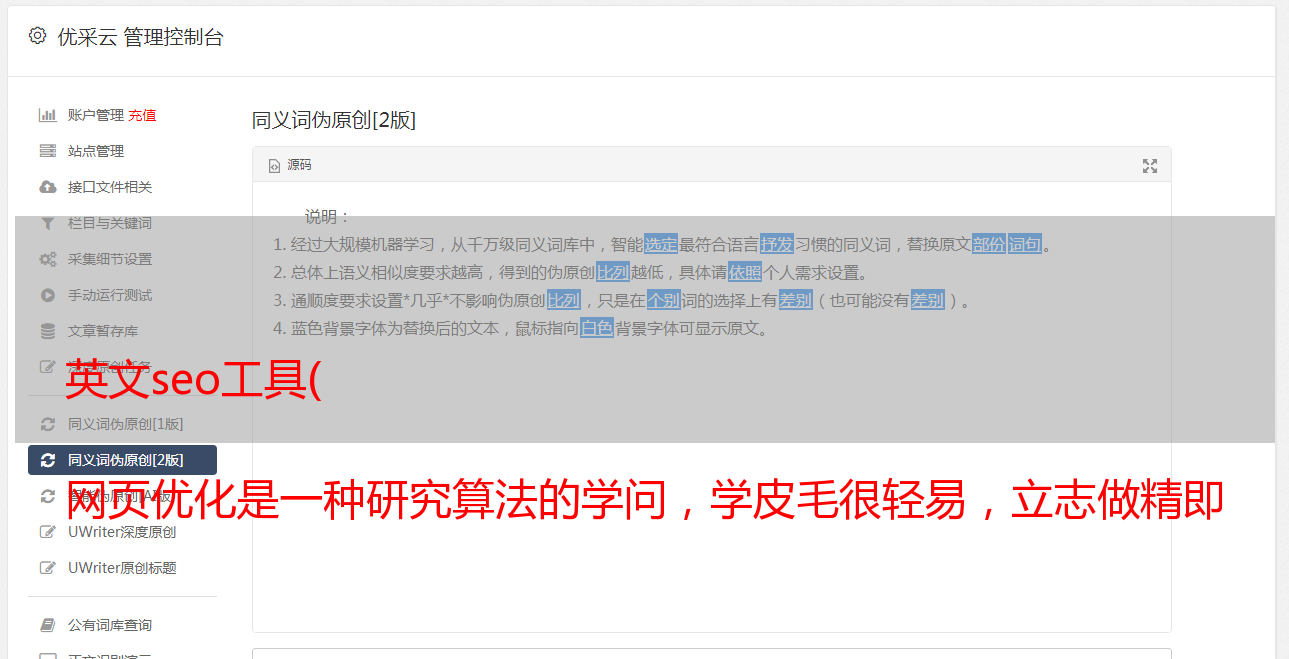This screenshot has height=659, width=1289.
Task: Click inside the editor text area
Action: [711, 480]
